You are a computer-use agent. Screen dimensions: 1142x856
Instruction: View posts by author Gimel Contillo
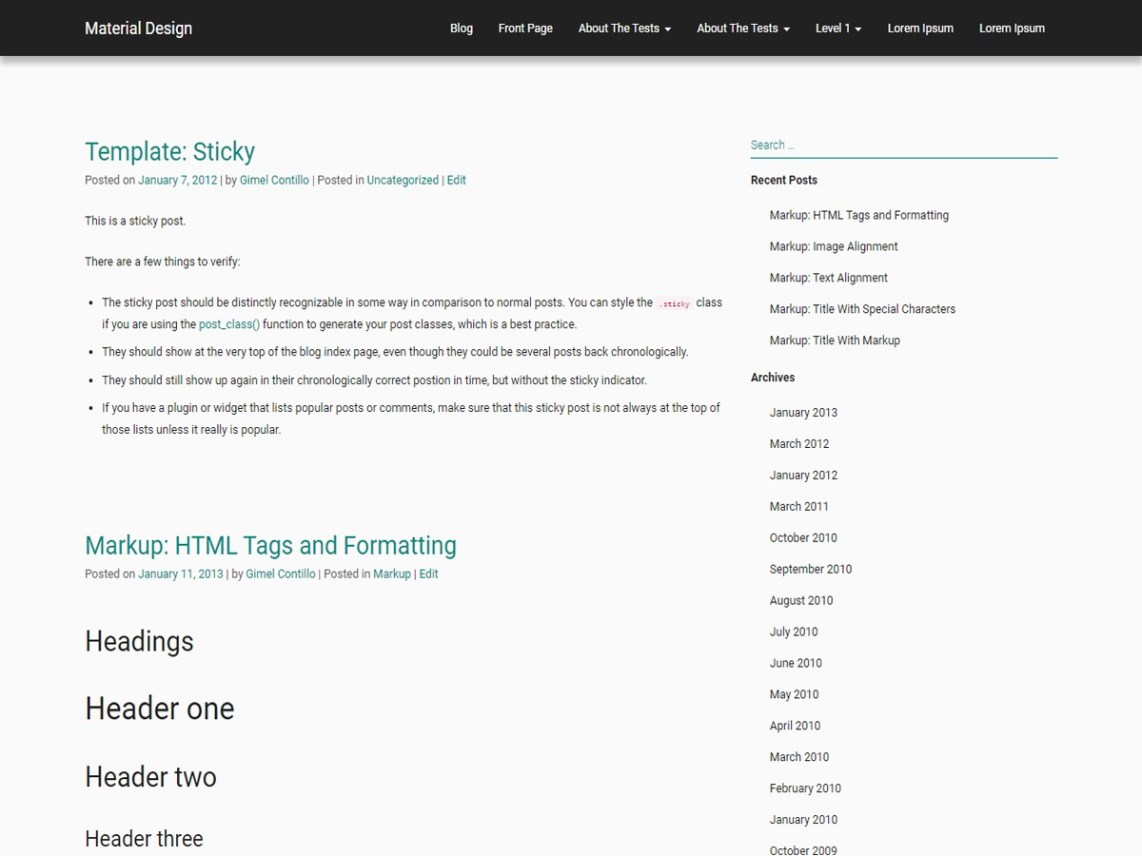[274, 180]
